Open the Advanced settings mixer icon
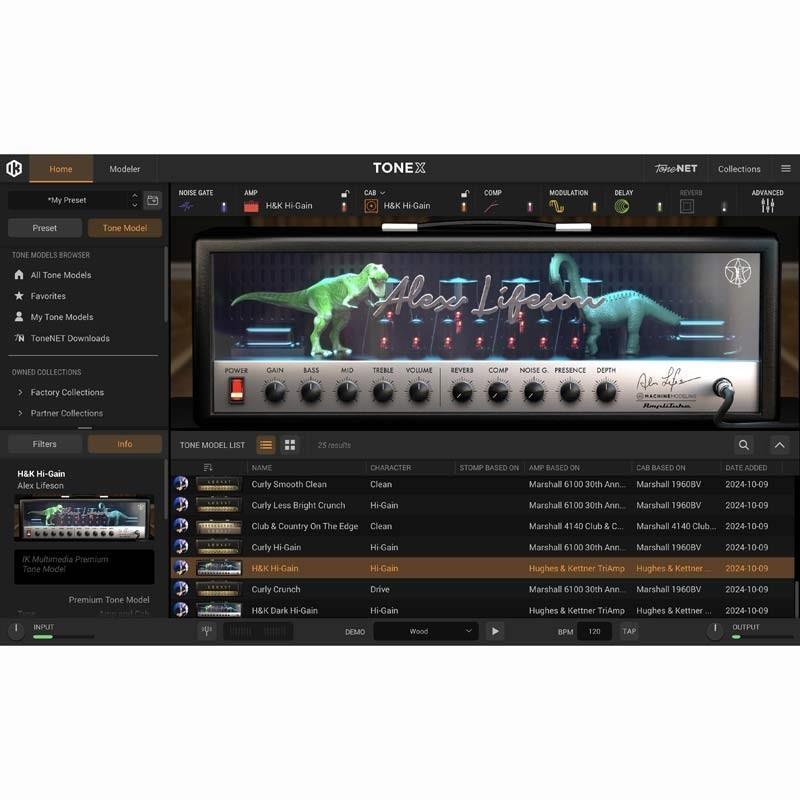The width and height of the screenshot is (800, 800). tap(767, 206)
